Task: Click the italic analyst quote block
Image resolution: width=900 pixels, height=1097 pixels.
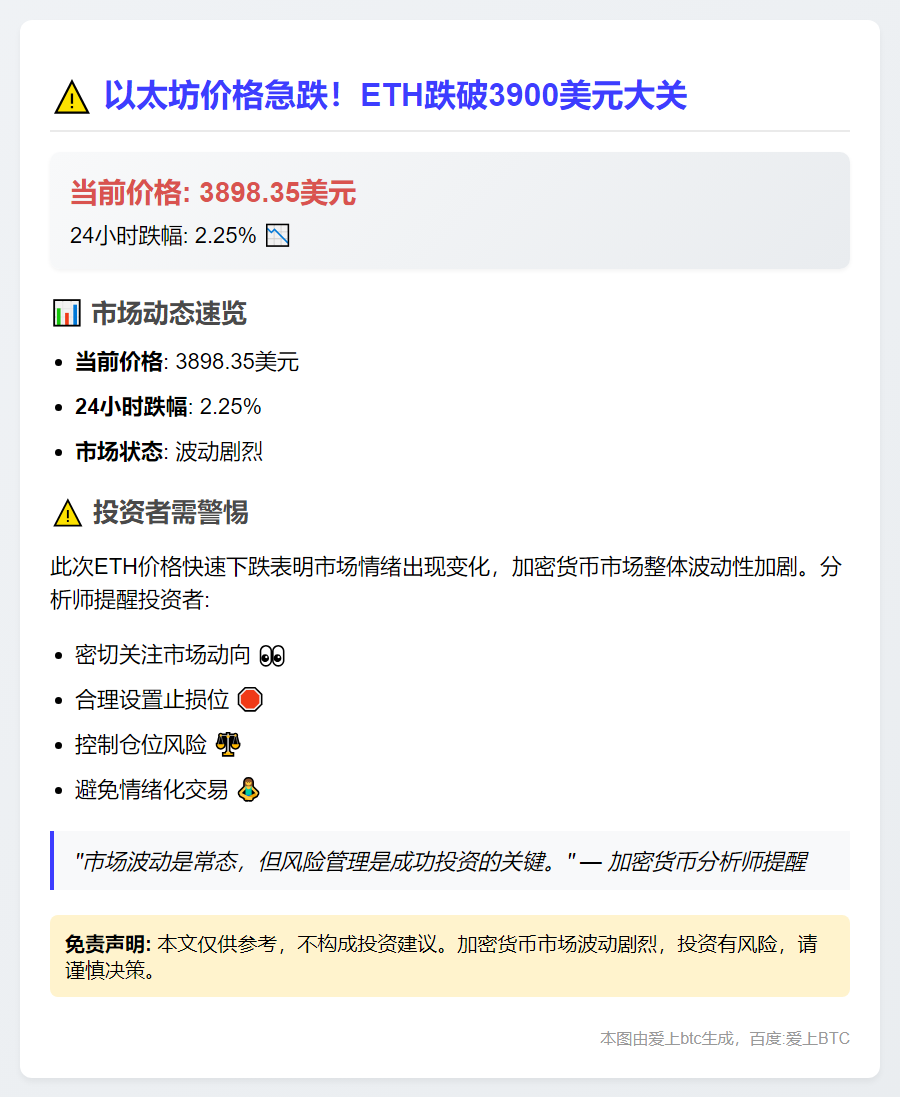Action: [450, 861]
